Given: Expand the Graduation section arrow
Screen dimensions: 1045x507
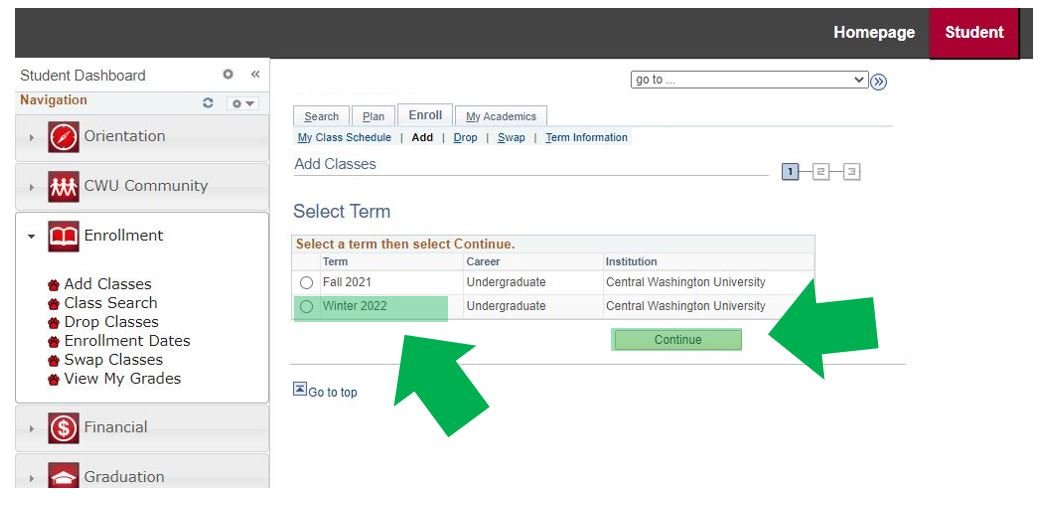Looking at the screenshot, I should [31, 478].
